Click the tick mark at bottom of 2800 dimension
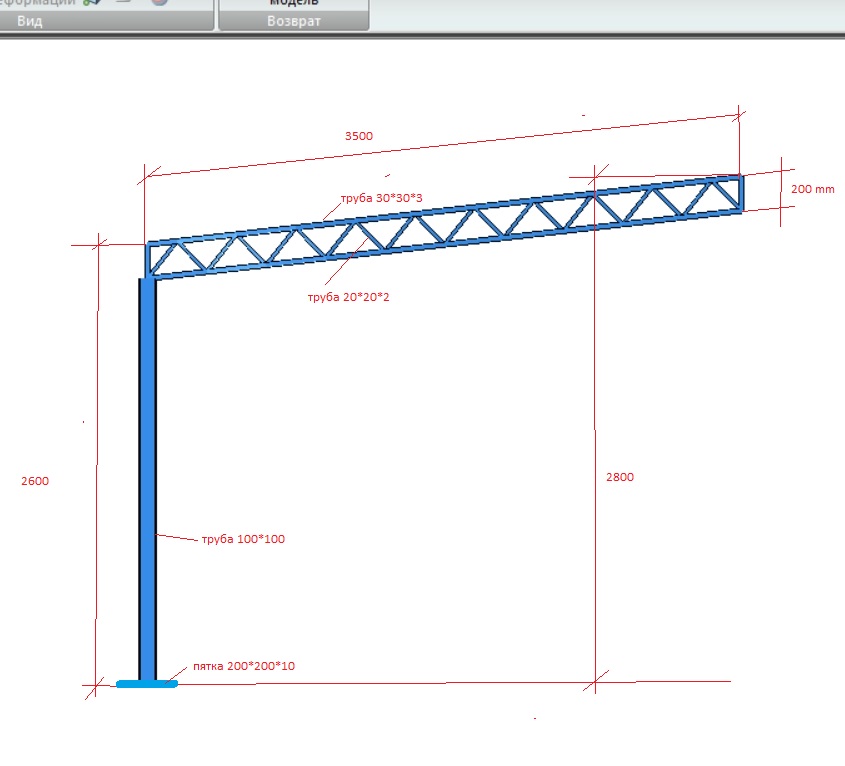This screenshot has height=766, width=845. [x=595, y=681]
